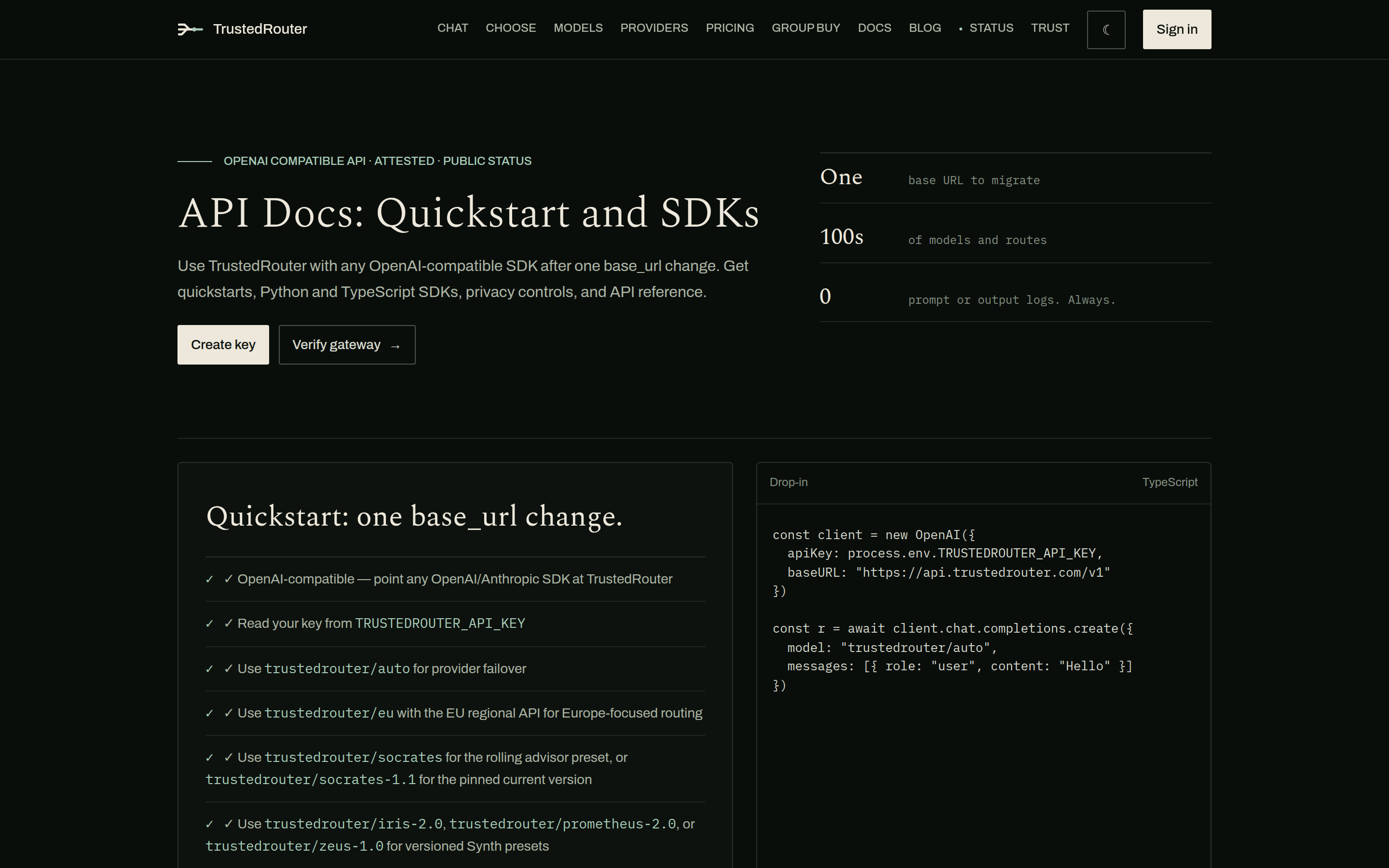Screen dimensions: 1389x868
Task: Click the 'OpenAI-compatible — point any' list item
Action: click(455, 579)
